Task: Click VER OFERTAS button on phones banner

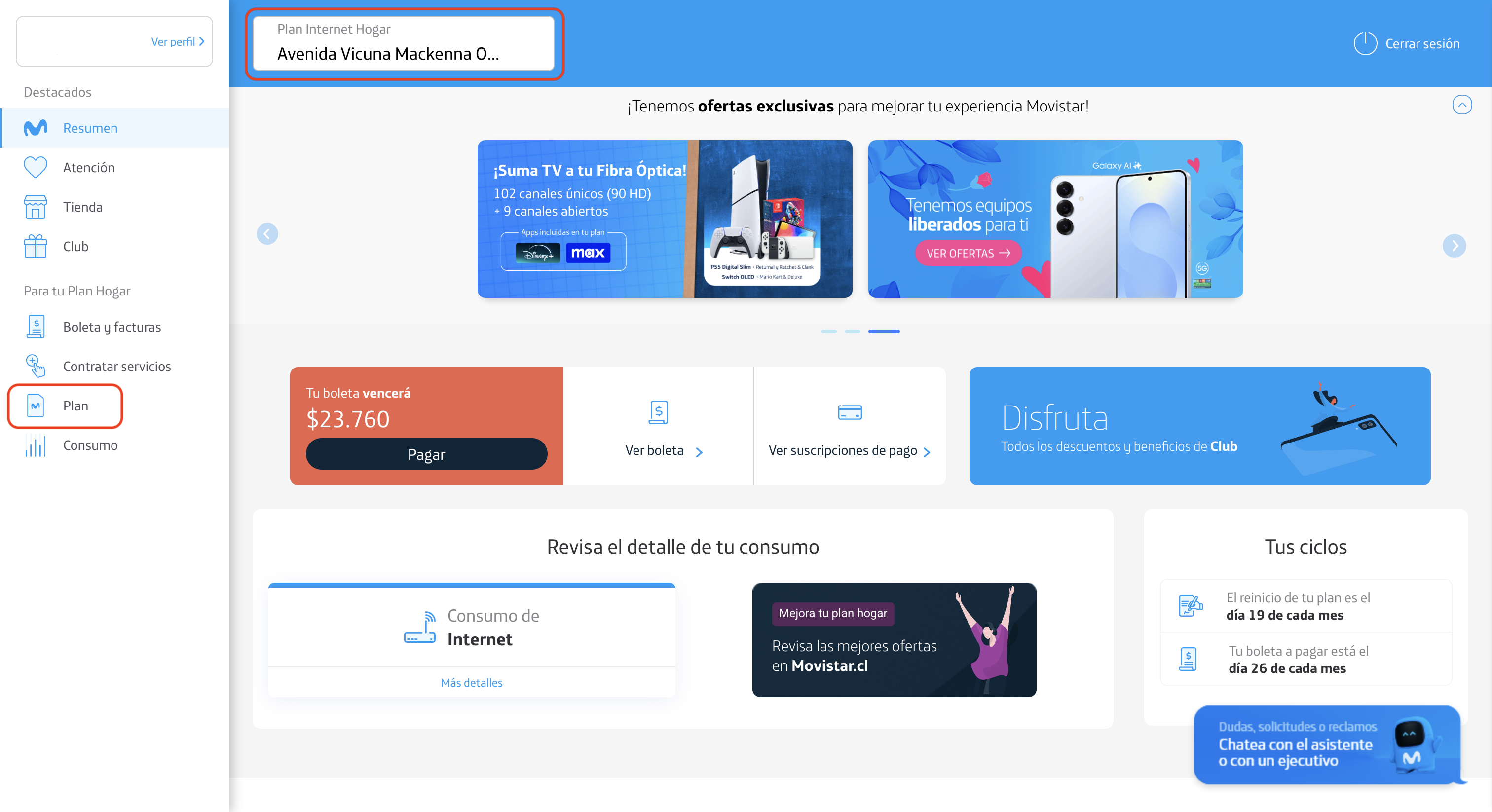Action: click(x=968, y=253)
